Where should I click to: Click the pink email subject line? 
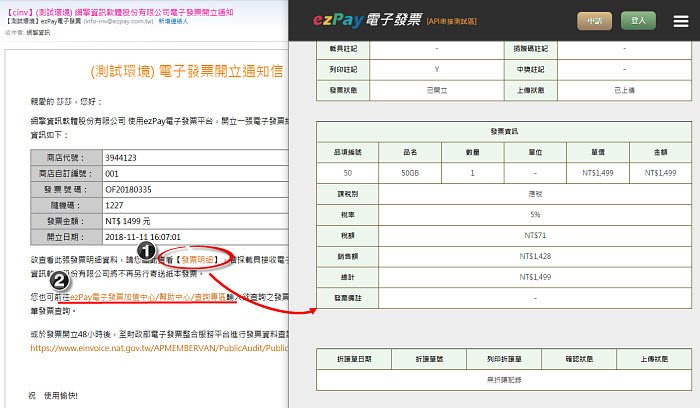click(120, 12)
